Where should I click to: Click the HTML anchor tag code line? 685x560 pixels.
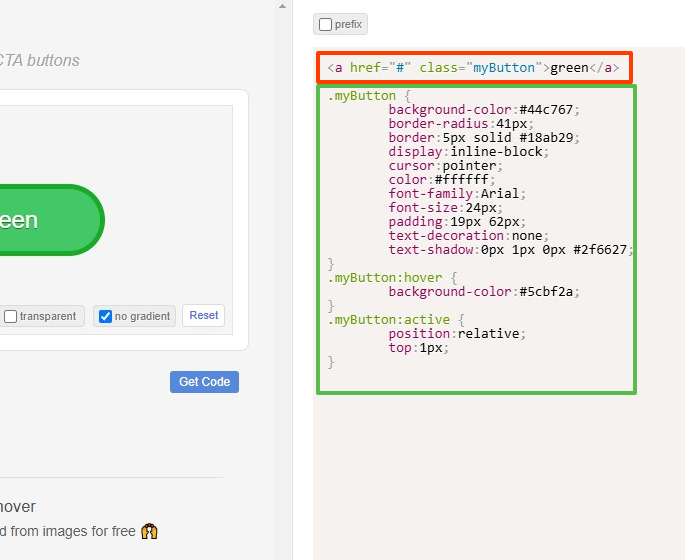474,68
